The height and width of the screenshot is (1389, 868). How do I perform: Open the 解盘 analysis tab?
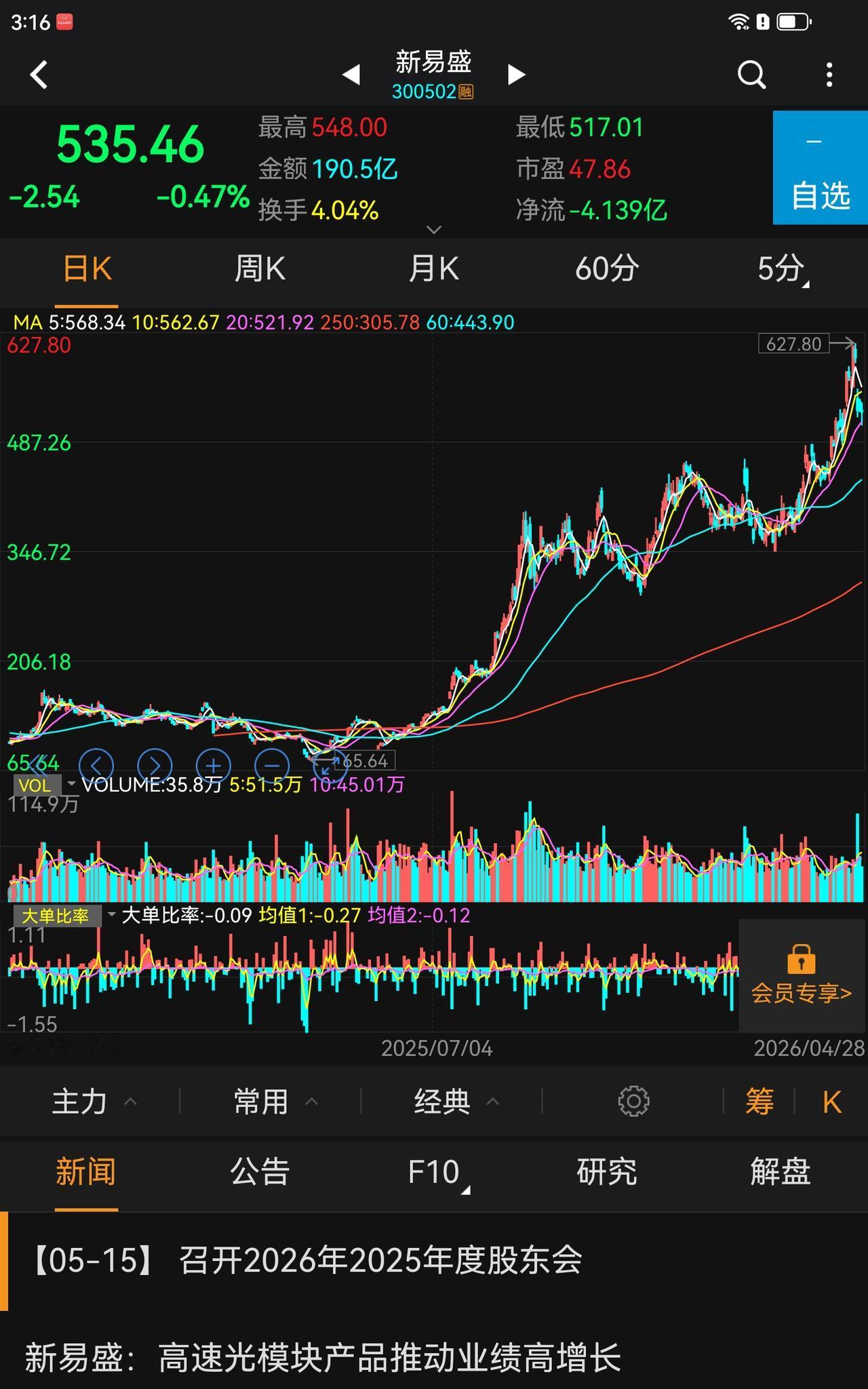[x=781, y=1172]
